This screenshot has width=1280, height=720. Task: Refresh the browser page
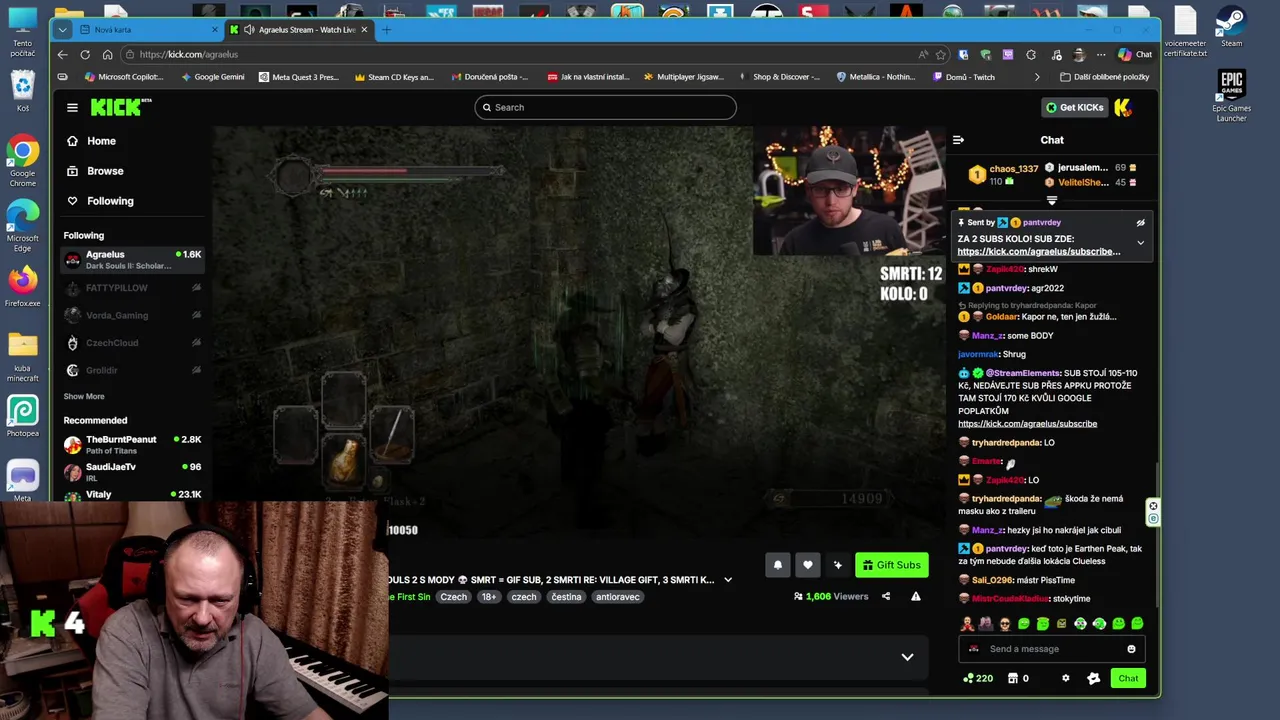(85, 55)
